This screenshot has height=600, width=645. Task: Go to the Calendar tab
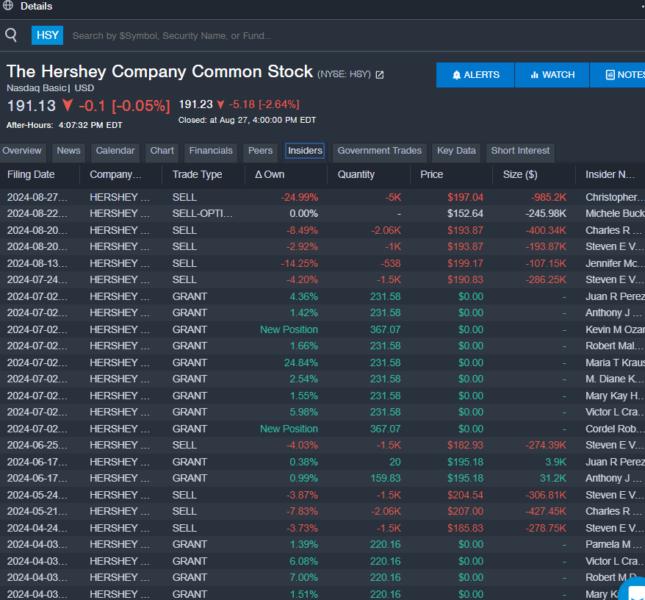[115, 151]
